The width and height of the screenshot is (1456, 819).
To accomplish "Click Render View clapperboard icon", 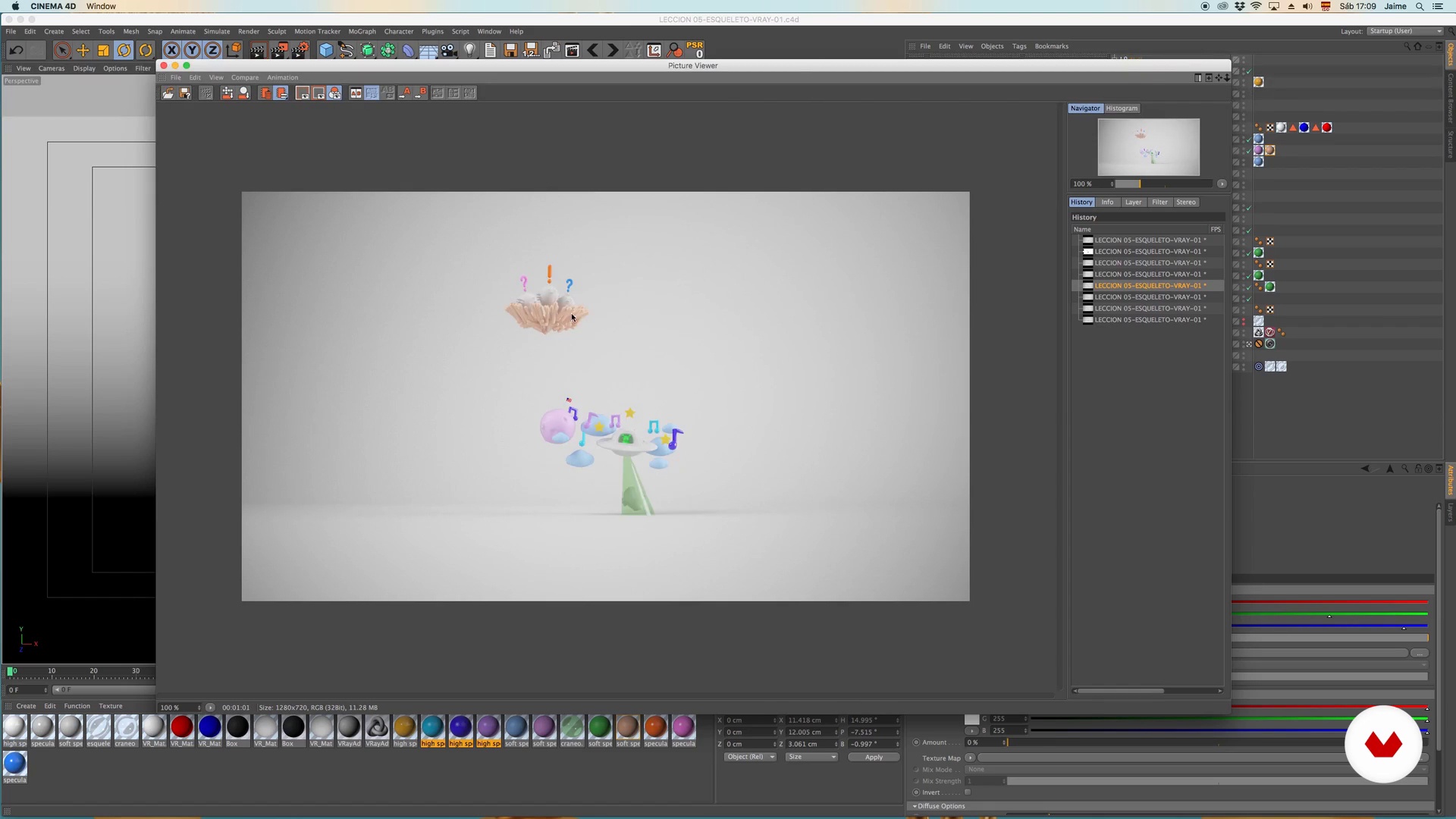I will (258, 51).
